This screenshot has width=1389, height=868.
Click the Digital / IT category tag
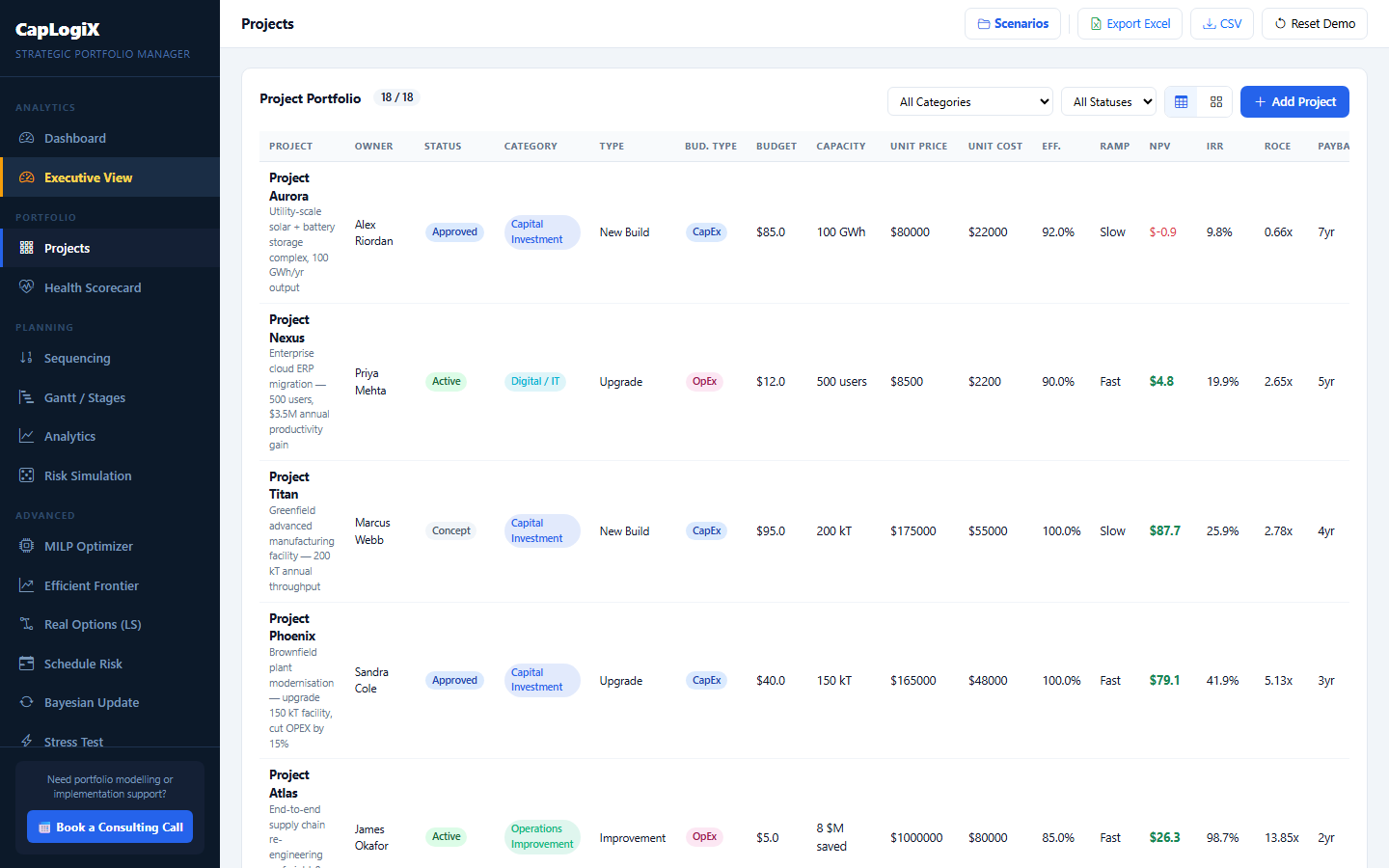click(x=534, y=381)
